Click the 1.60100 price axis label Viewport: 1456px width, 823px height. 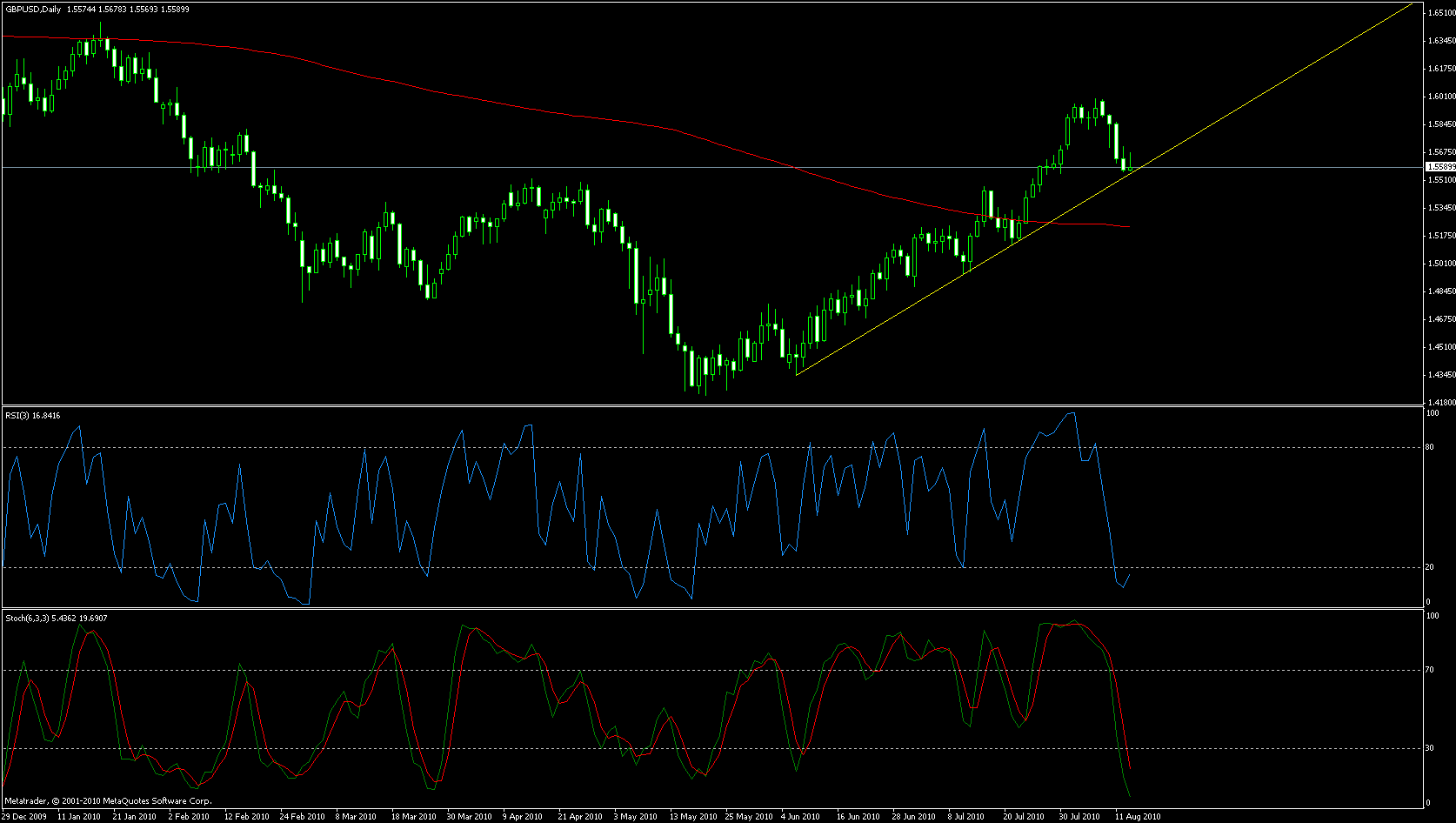click(1440, 97)
